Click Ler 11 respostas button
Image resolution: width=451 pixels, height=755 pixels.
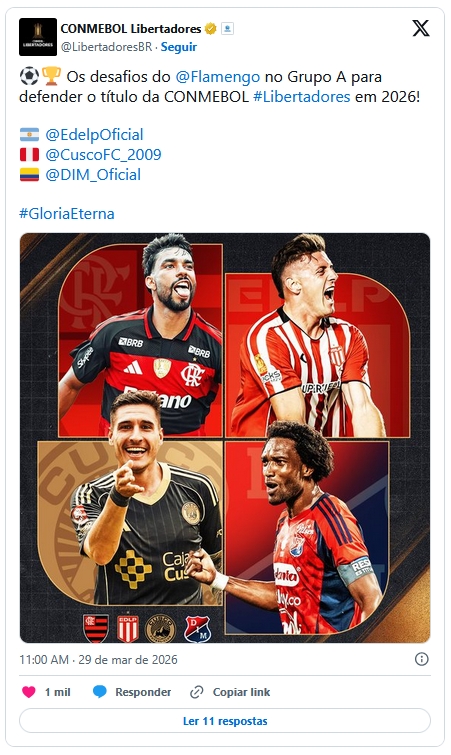pos(225,721)
